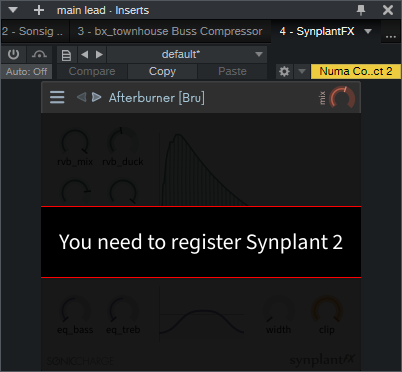Adjust the clip knob

[327, 310]
